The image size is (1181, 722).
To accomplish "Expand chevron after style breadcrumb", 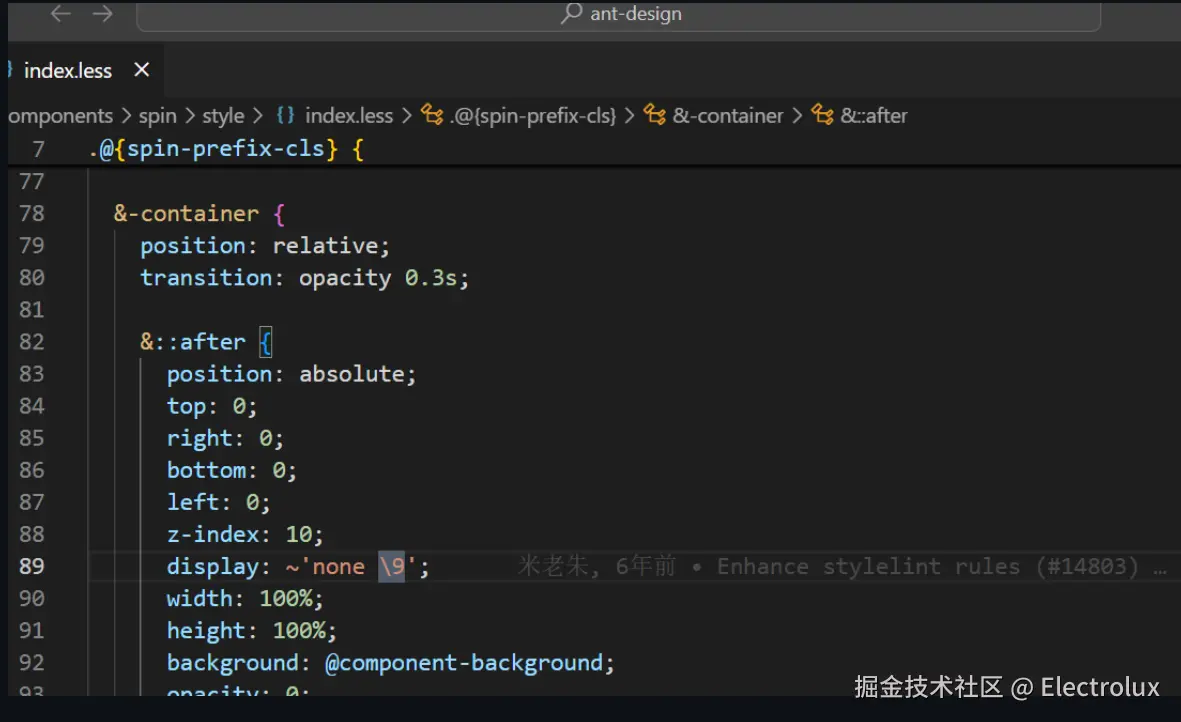I will click(x=258, y=116).
